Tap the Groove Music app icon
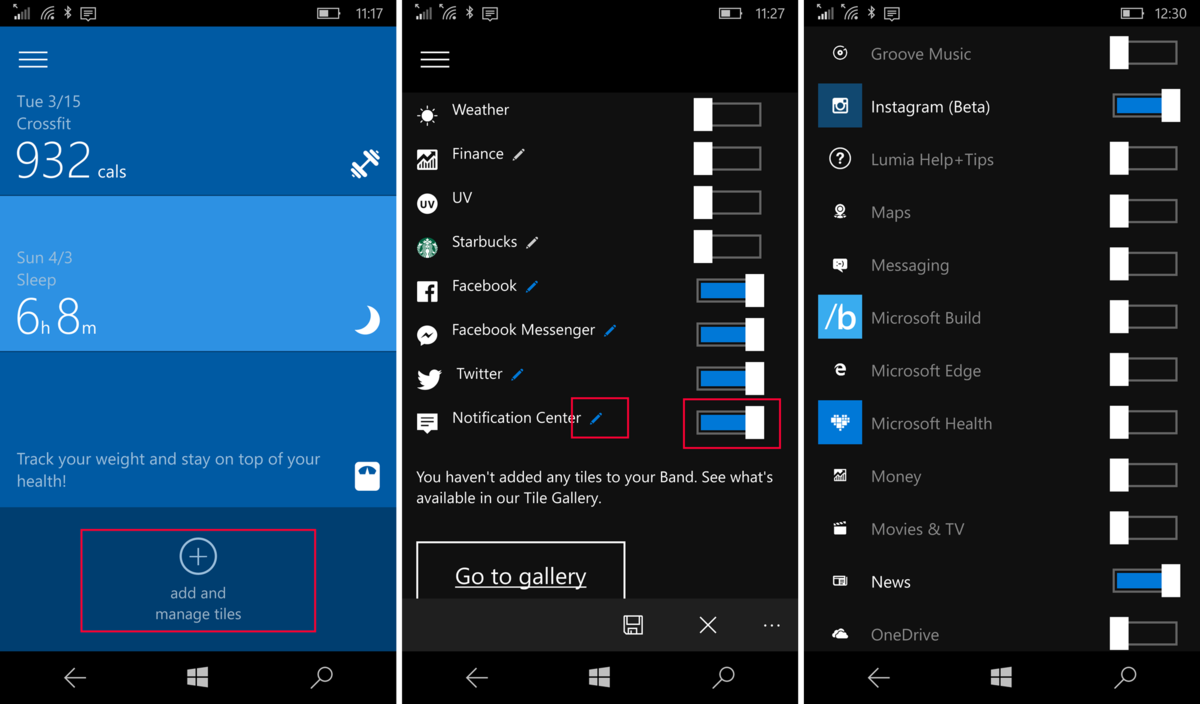The width and height of the screenshot is (1200, 704). click(840, 53)
